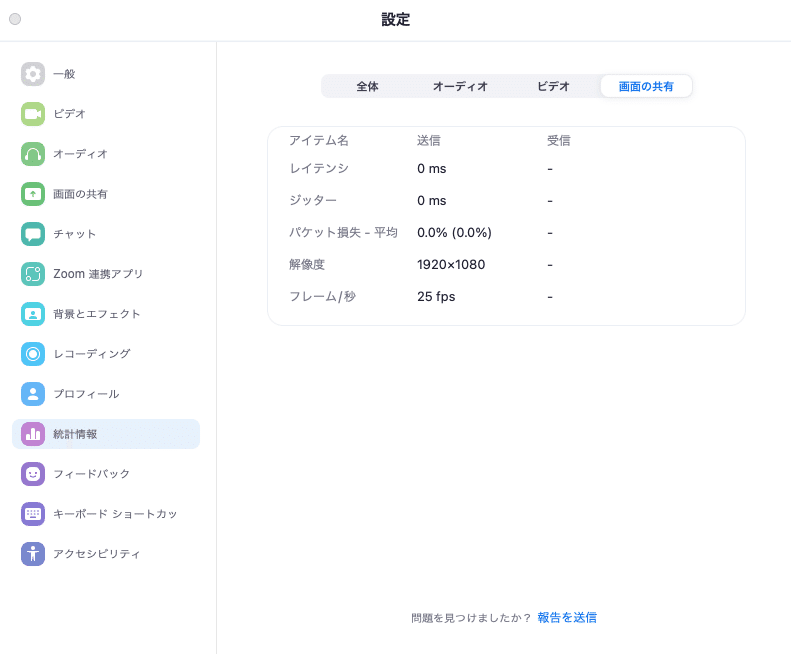Image resolution: width=791 pixels, height=654 pixels.
Task: Open the フィードバック settings label
Action: coord(91,474)
